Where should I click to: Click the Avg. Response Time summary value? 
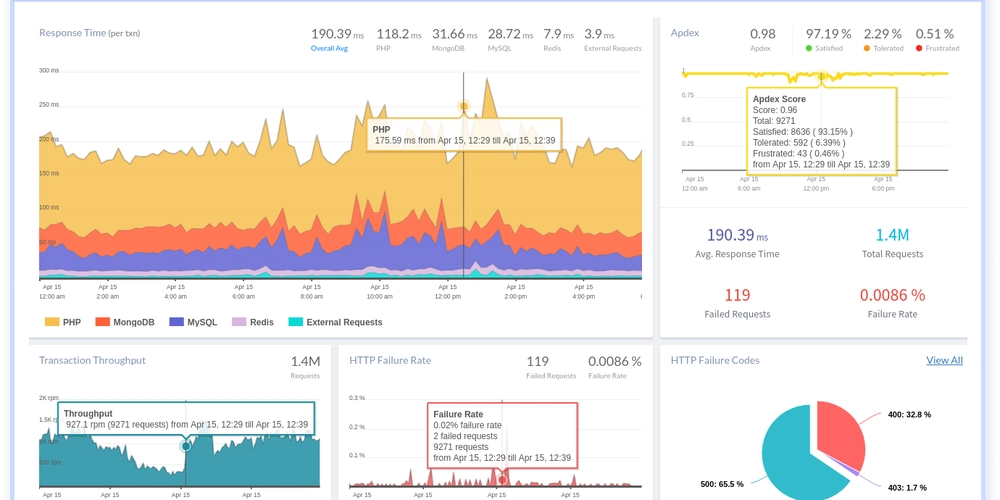point(737,235)
